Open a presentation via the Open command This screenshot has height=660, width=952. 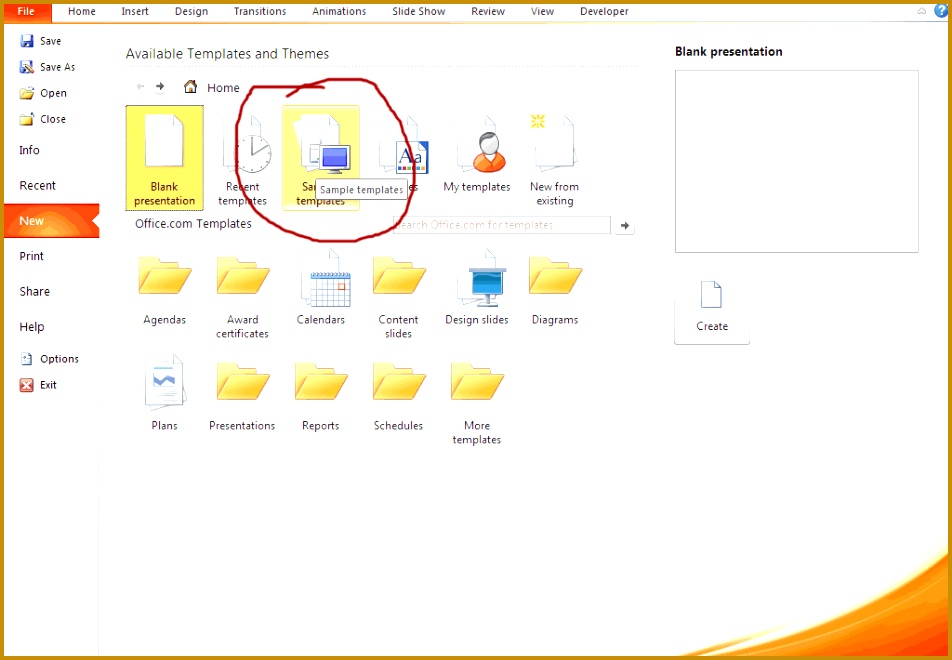tap(43, 93)
